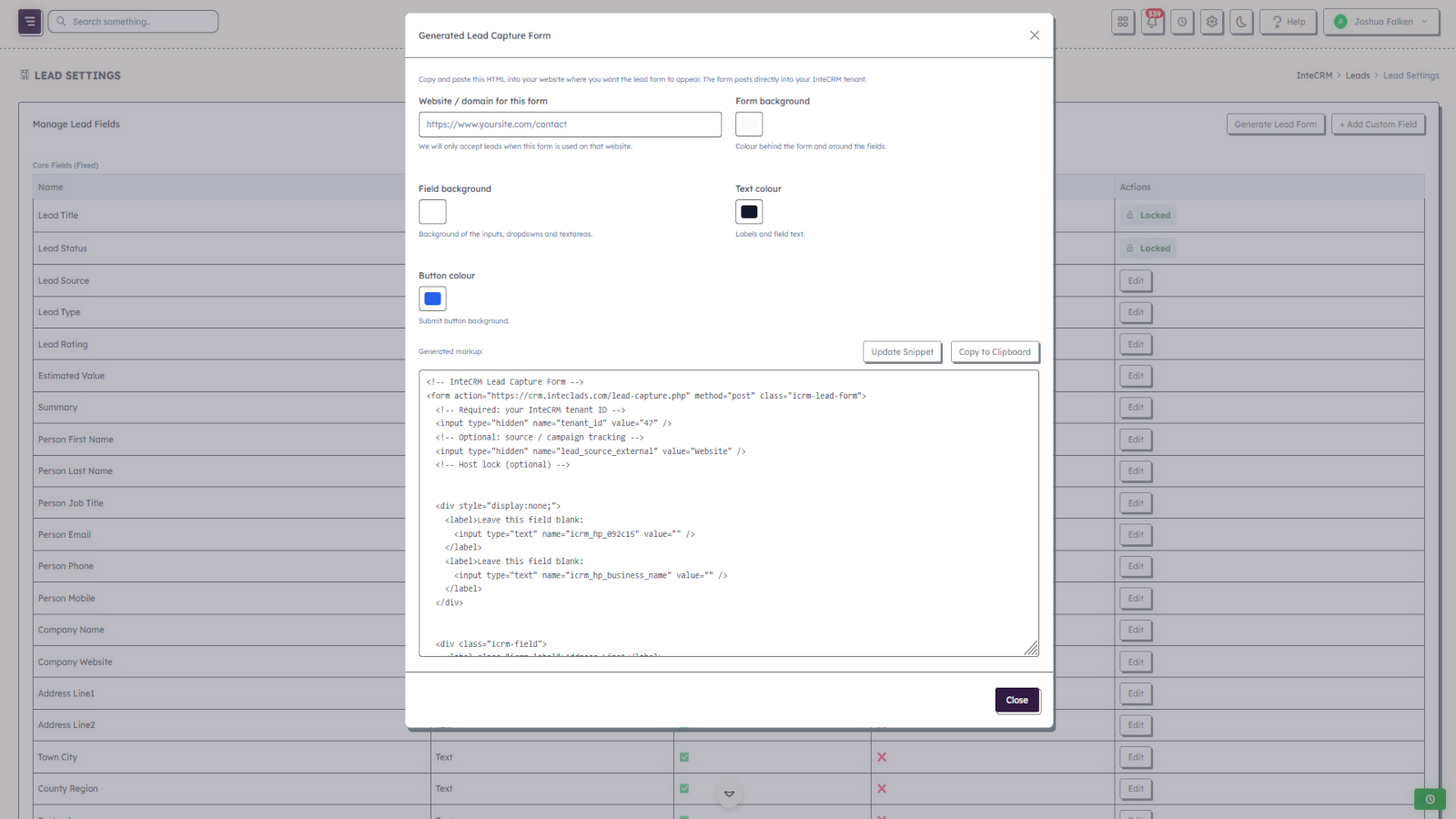Open Lead Settings in the breadcrumb trail
The width and height of the screenshot is (1456, 819).
coord(1411,76)
